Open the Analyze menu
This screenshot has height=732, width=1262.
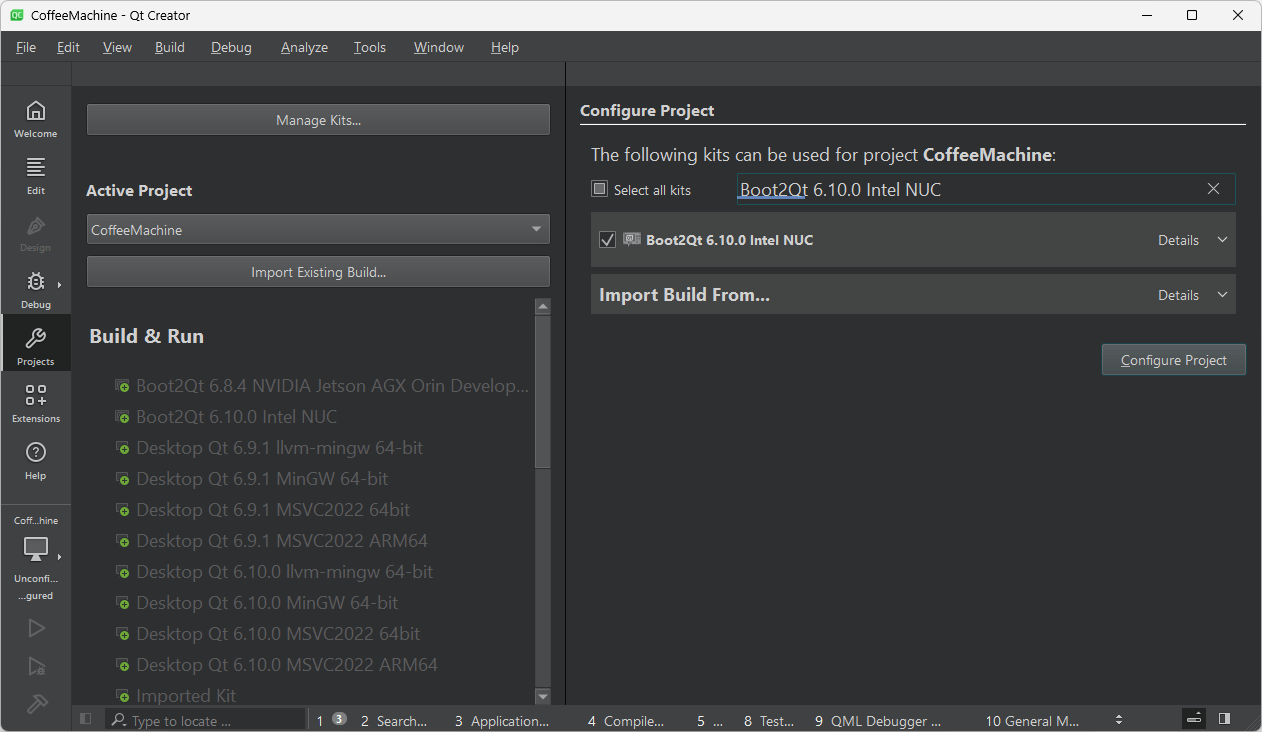click(303, 47)
